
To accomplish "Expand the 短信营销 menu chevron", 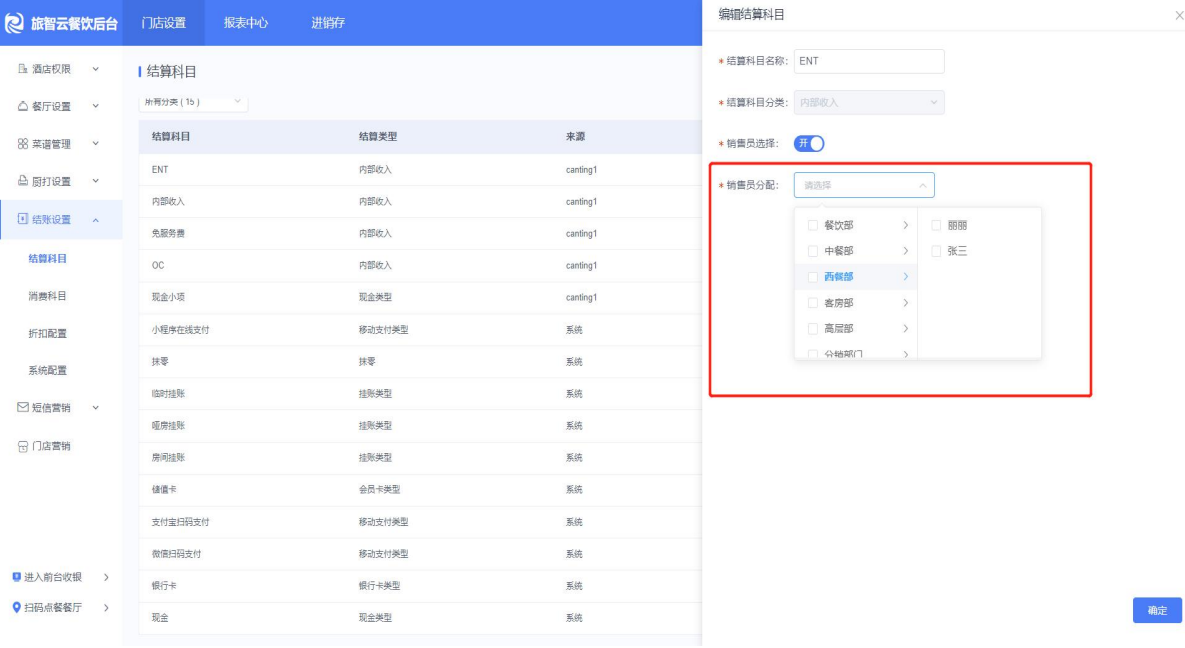I will 95,408.
